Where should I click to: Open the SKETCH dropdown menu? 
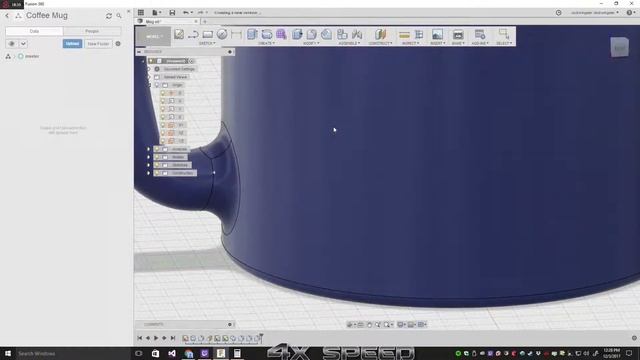tap(207, 43)
